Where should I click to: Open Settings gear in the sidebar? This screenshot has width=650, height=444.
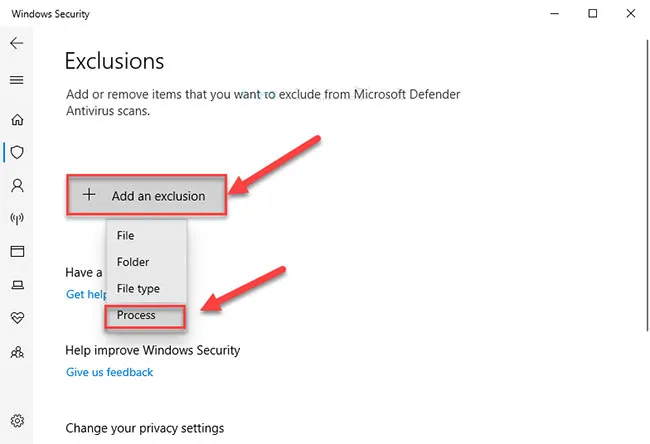point(16,421)
